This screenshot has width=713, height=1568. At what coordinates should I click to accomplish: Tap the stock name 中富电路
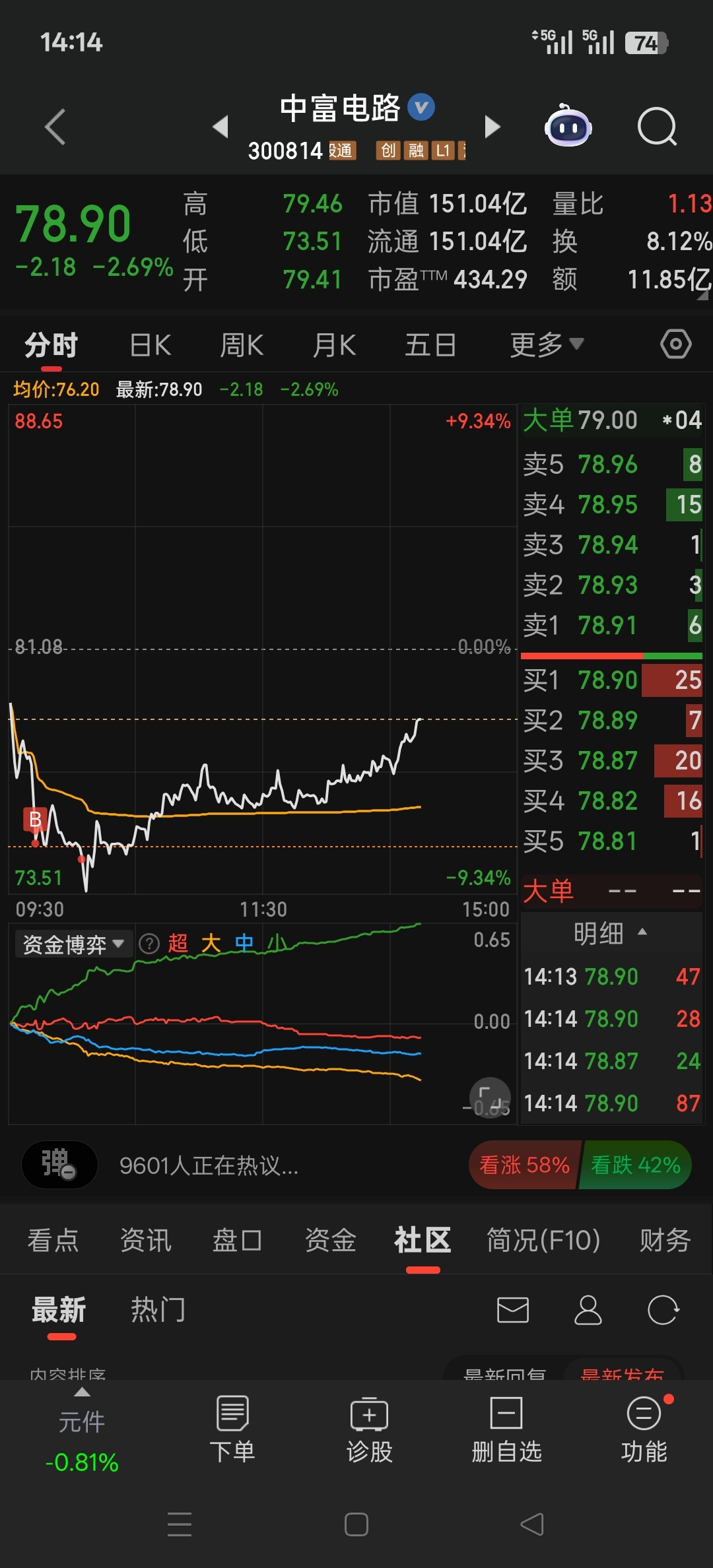point(339,108)
